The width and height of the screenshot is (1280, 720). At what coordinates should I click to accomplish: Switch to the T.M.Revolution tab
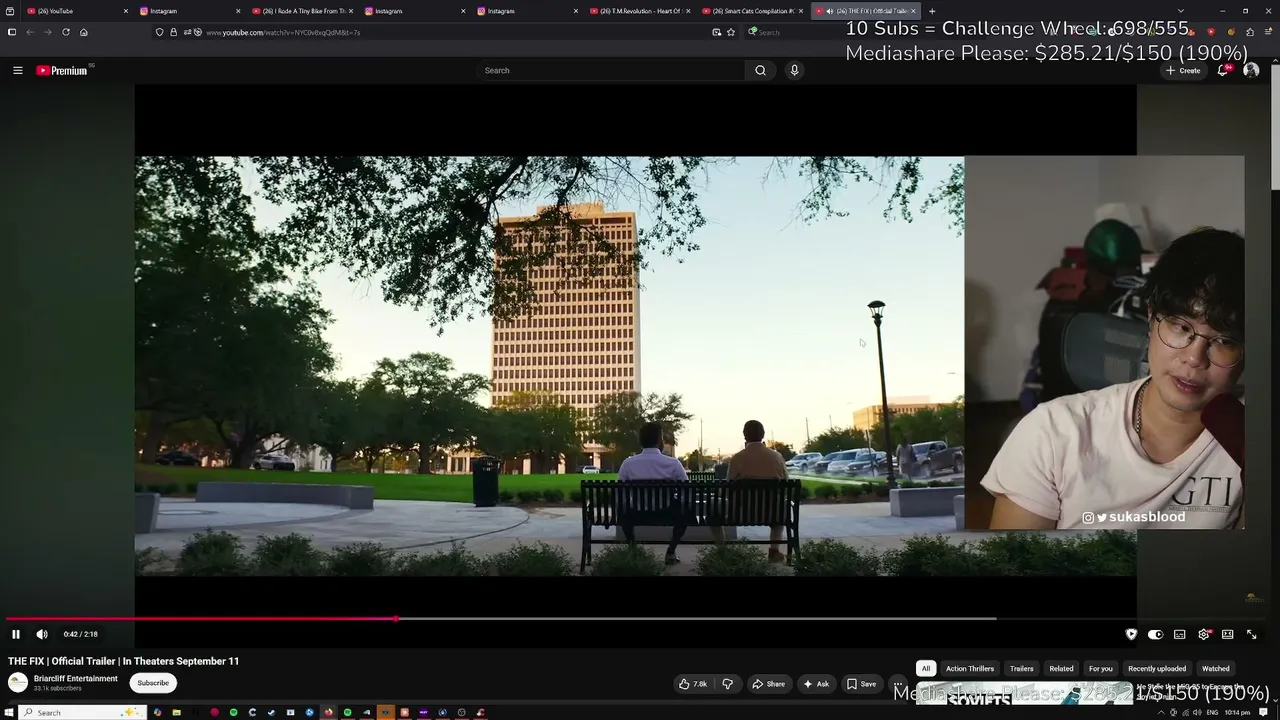point(638,11)
